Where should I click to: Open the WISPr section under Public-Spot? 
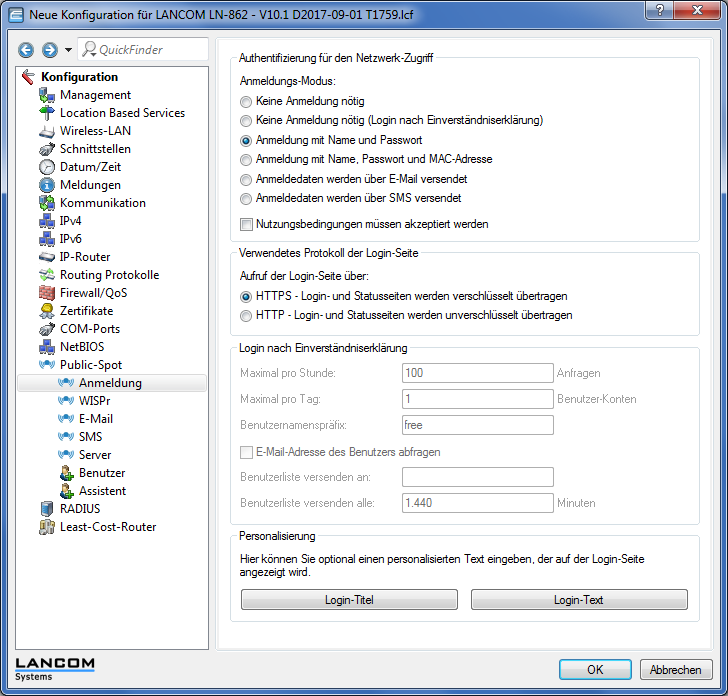pyautogui.click(x=93, y=401)
